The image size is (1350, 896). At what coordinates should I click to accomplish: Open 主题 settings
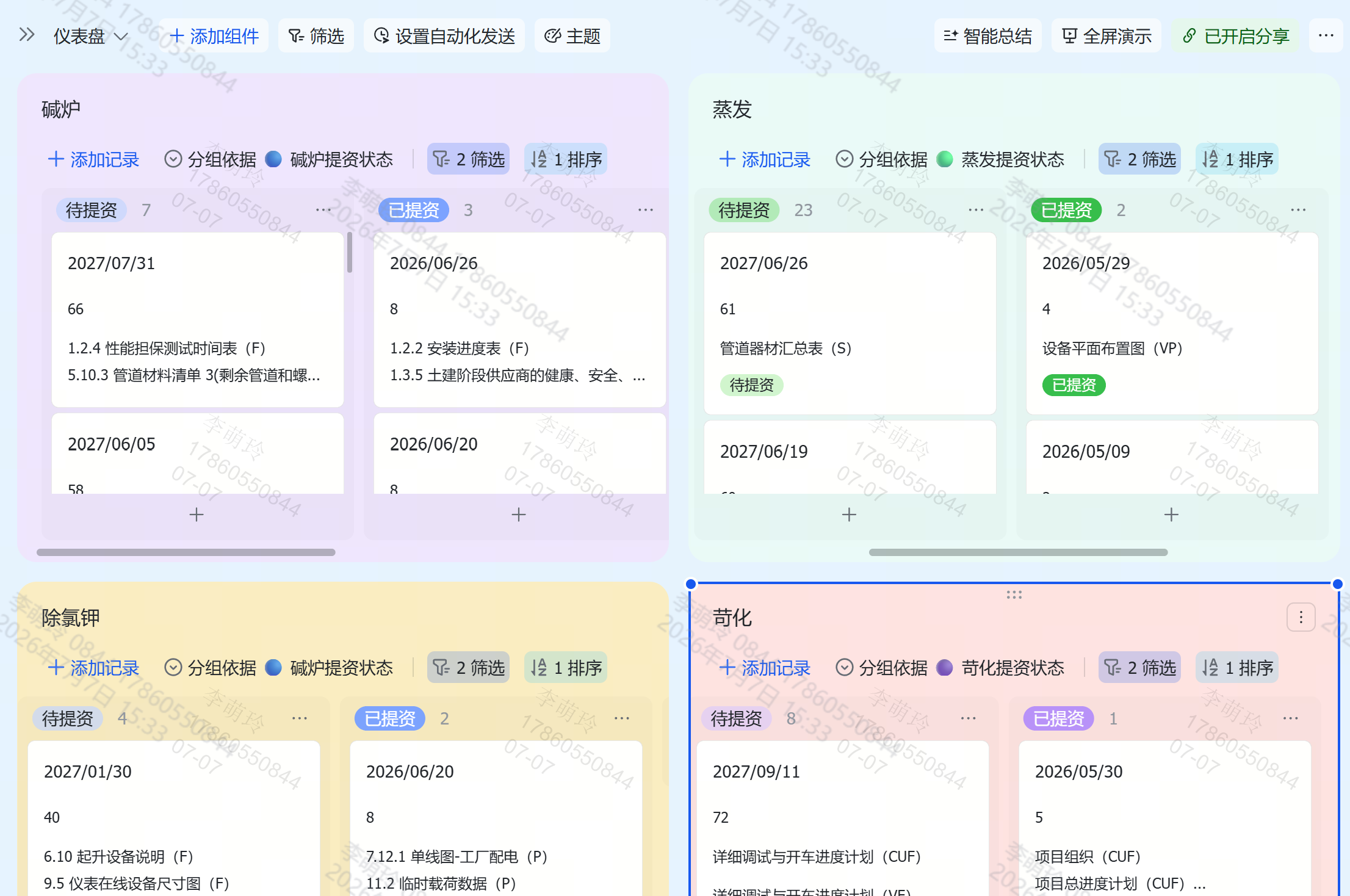[572, 36]
